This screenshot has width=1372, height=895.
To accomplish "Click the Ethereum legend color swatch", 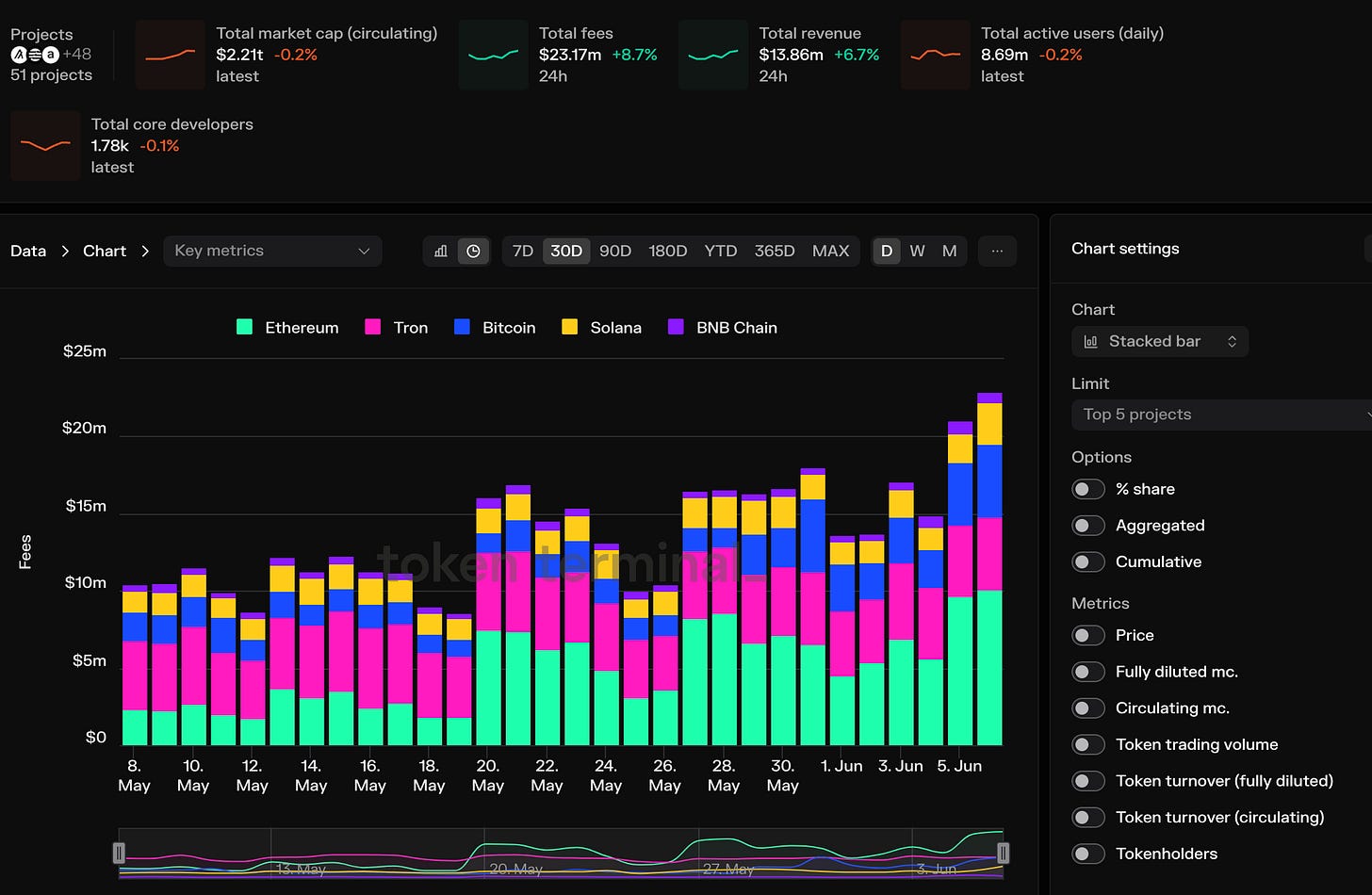I will 244,327.
